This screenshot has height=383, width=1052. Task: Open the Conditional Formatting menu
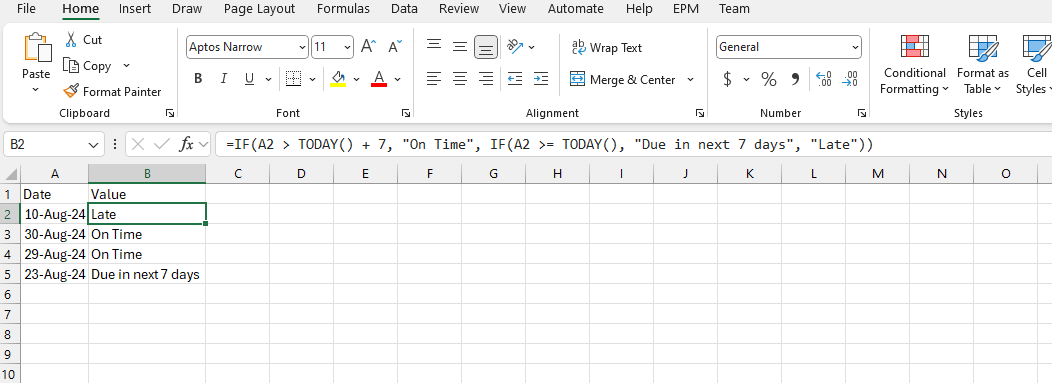[x=914, y=64]
